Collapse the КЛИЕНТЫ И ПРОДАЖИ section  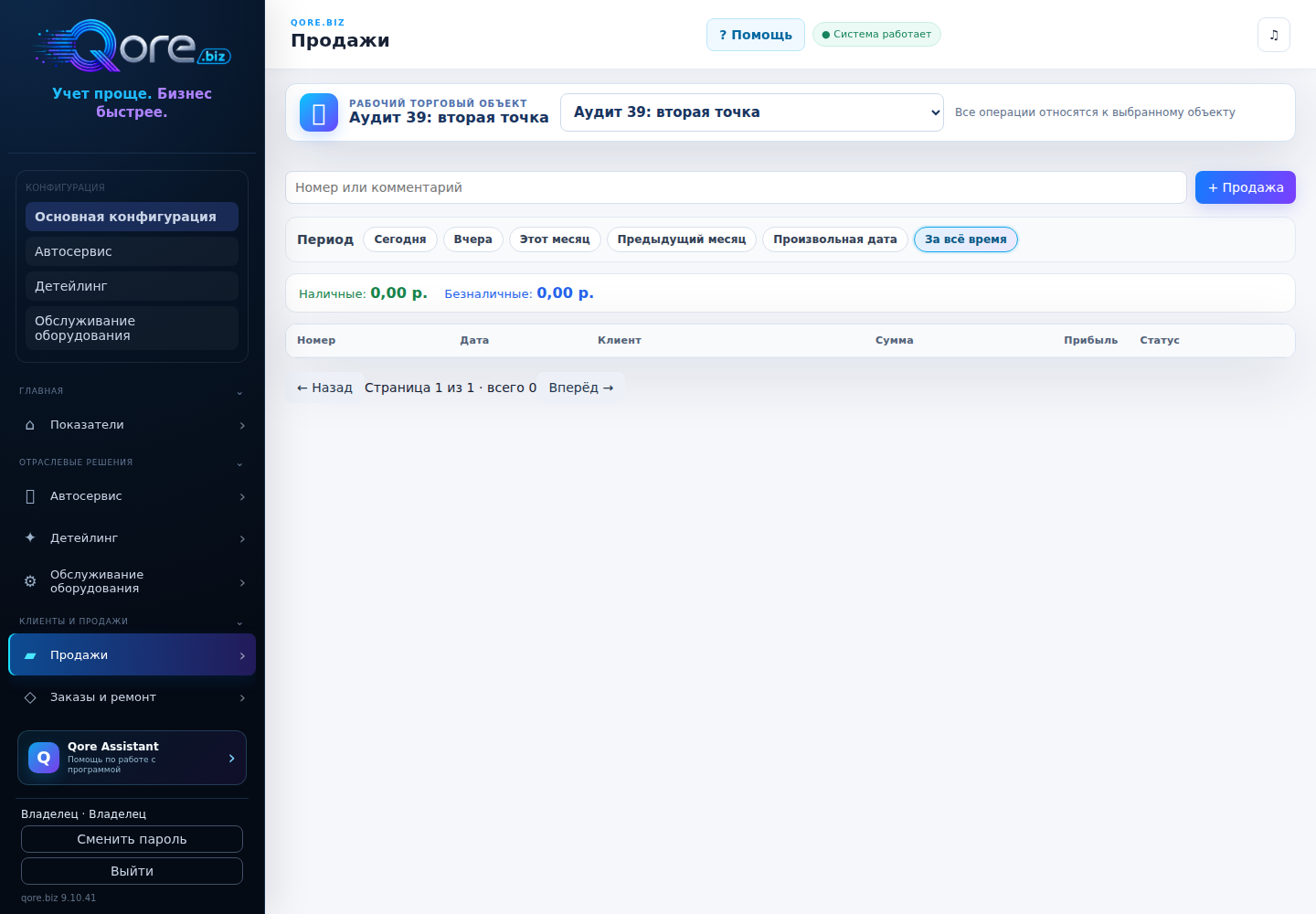[x=239, y=622]
